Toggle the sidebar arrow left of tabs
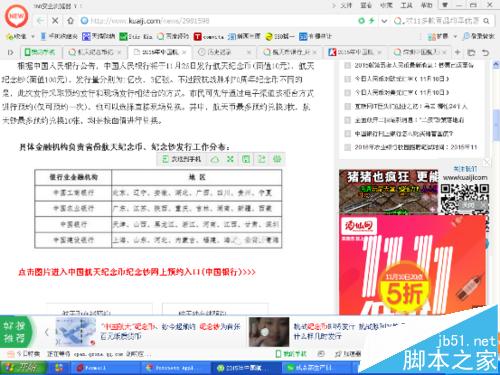 (x=10, y=52)
